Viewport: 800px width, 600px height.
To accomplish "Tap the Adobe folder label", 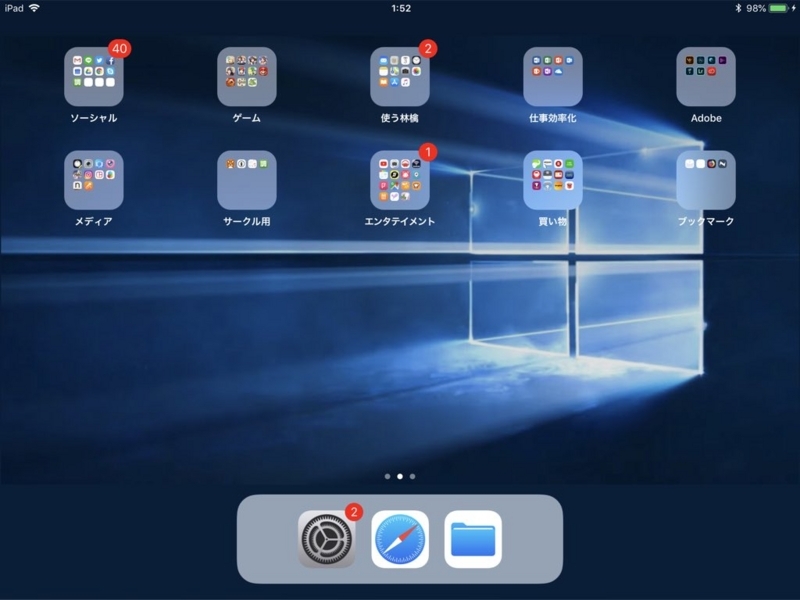I will [706, 118].
